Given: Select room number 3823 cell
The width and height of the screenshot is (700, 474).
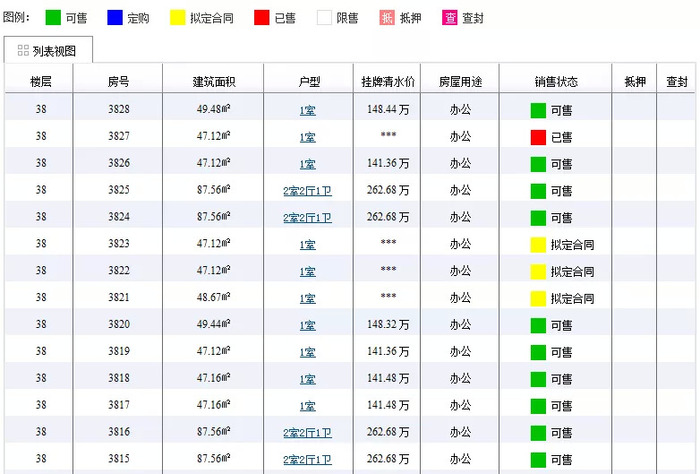Looking at the screenshot, I should tap(119, 243).
